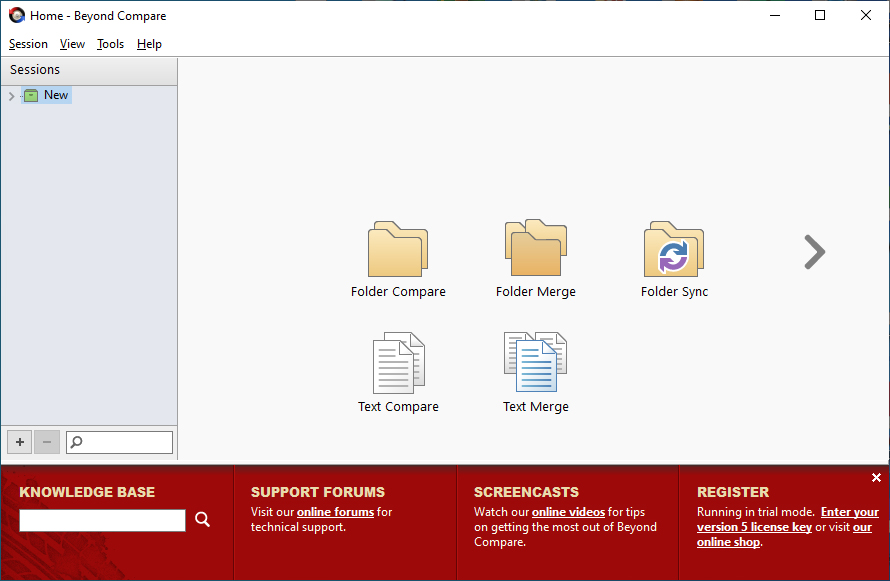Maximize the Beyond Compare window
890x581 pixels.
[820, 15]
